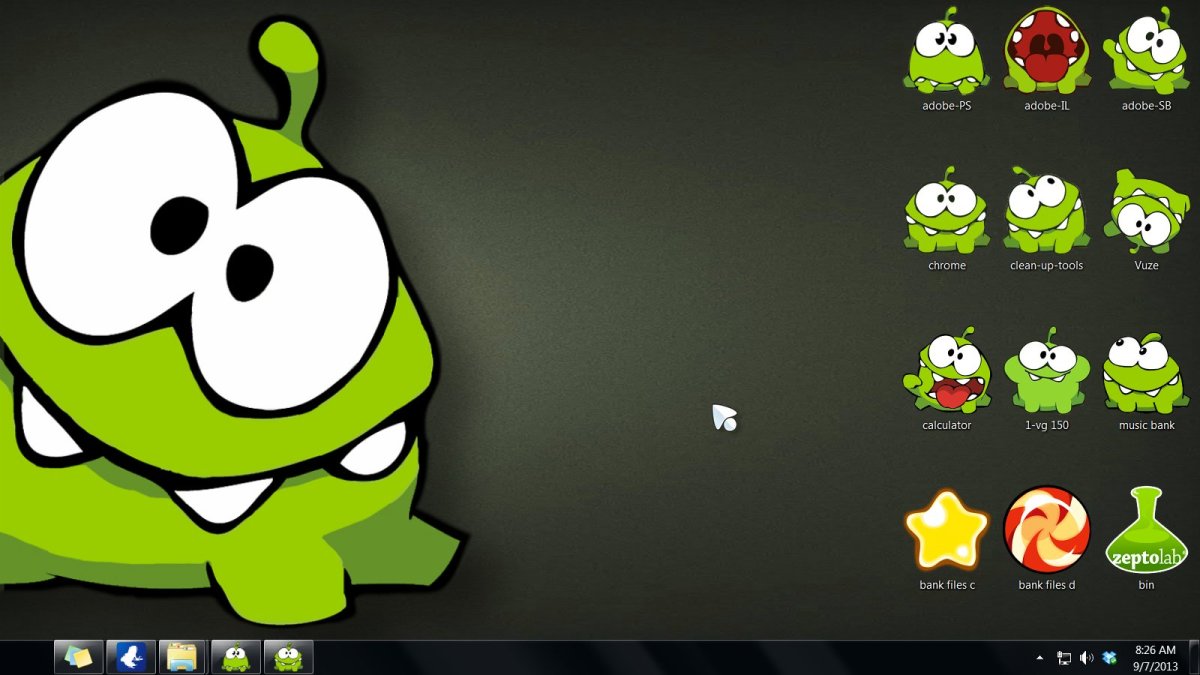Screen dimensions: 1200x675
Task: Open the network status tray icon
Action: pyautogui.click(x=1064, y=657)
